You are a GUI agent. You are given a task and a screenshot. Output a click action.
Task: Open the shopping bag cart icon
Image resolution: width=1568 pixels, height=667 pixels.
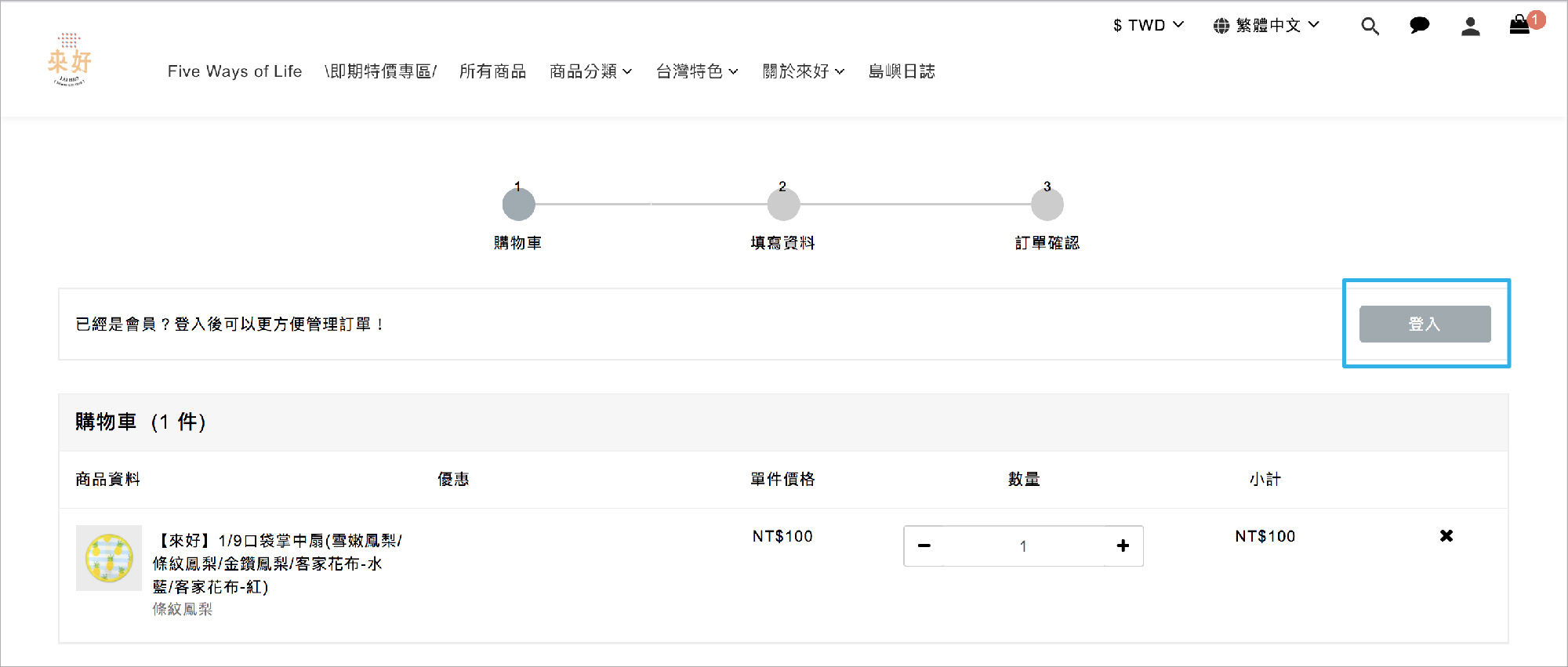tap(1520, 25)
